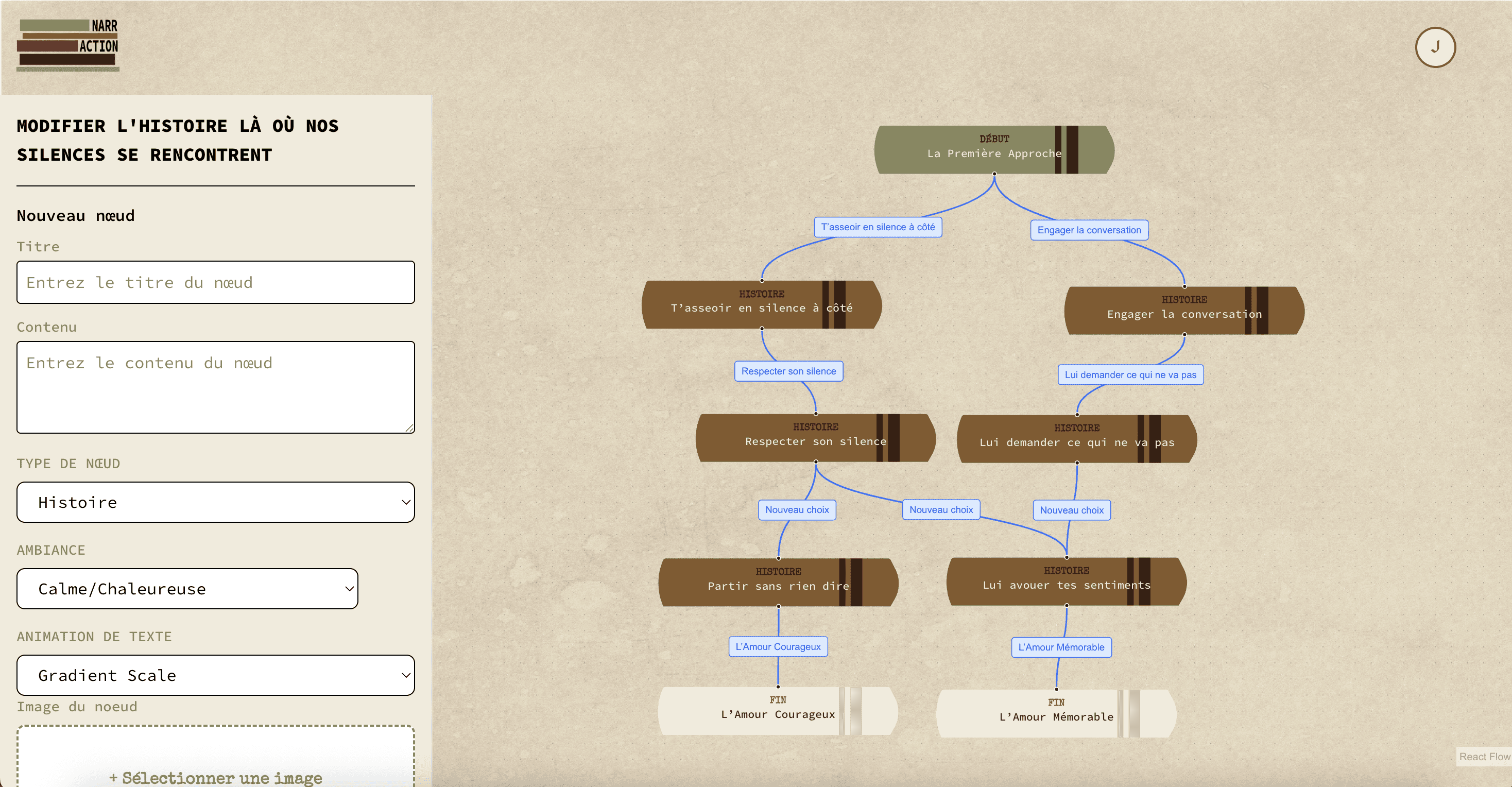Screen dimensions: 1512x787
Task: Select the Partir sans rien dire node
Action: coord(777,582)
